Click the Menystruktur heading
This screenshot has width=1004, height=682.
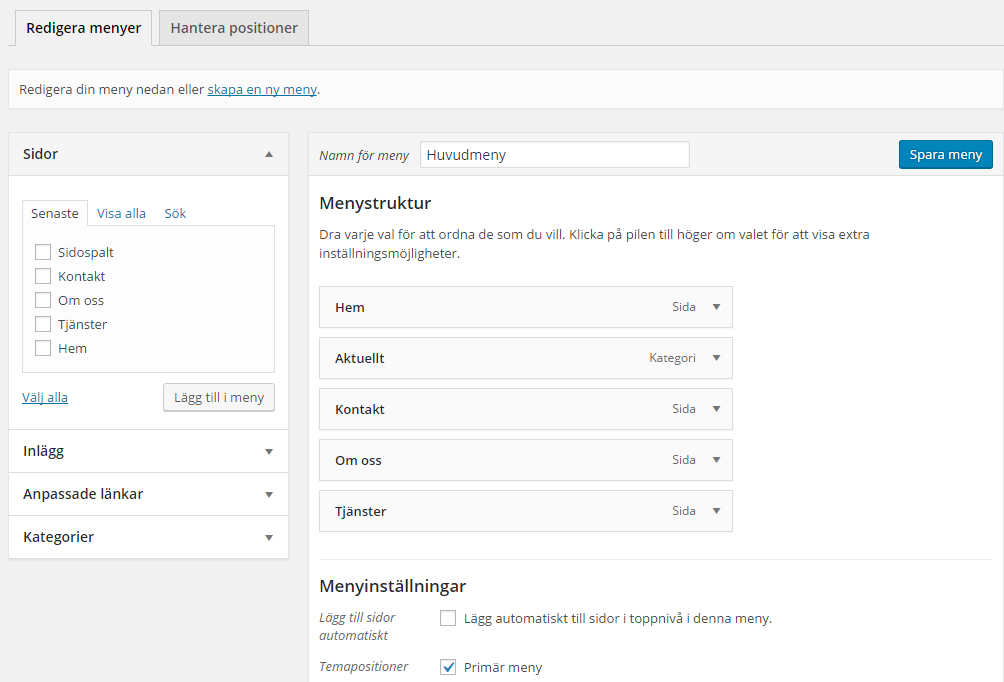(x=375, y=203)
